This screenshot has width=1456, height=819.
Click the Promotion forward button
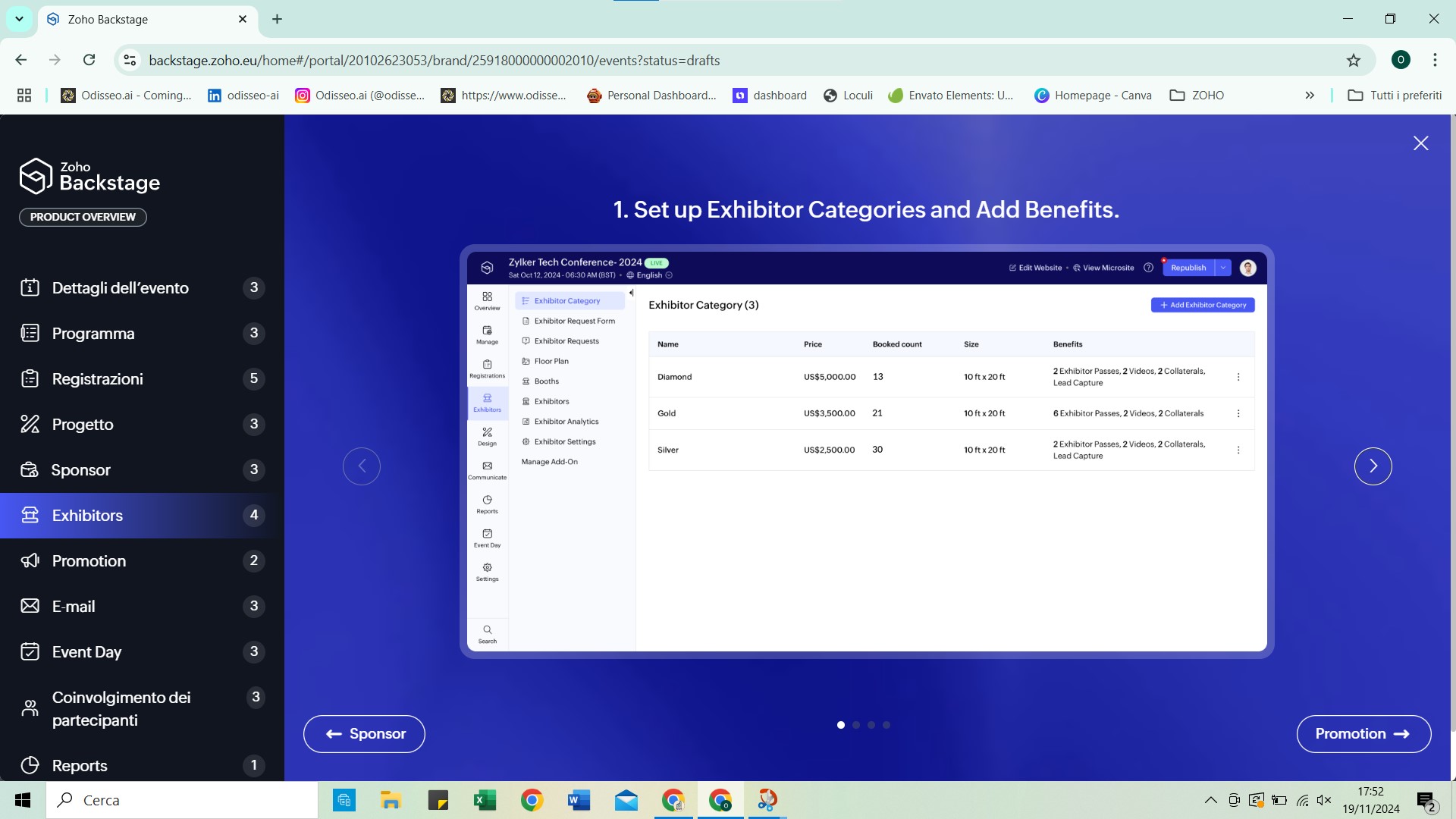1363,734
